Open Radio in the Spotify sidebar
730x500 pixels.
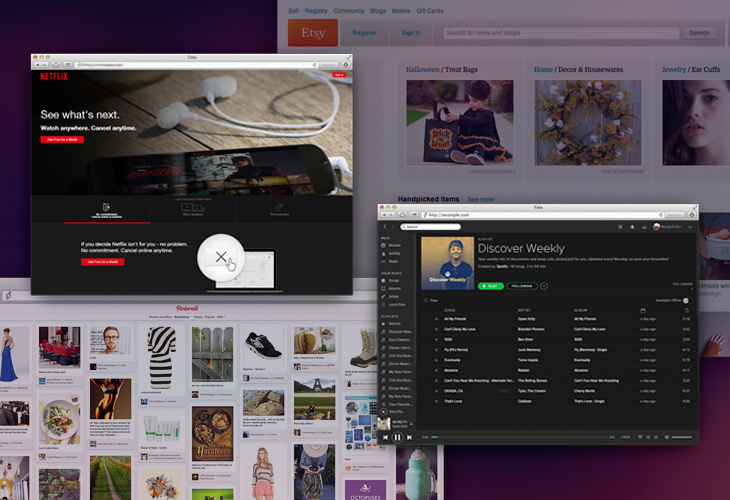click(390, 262)
